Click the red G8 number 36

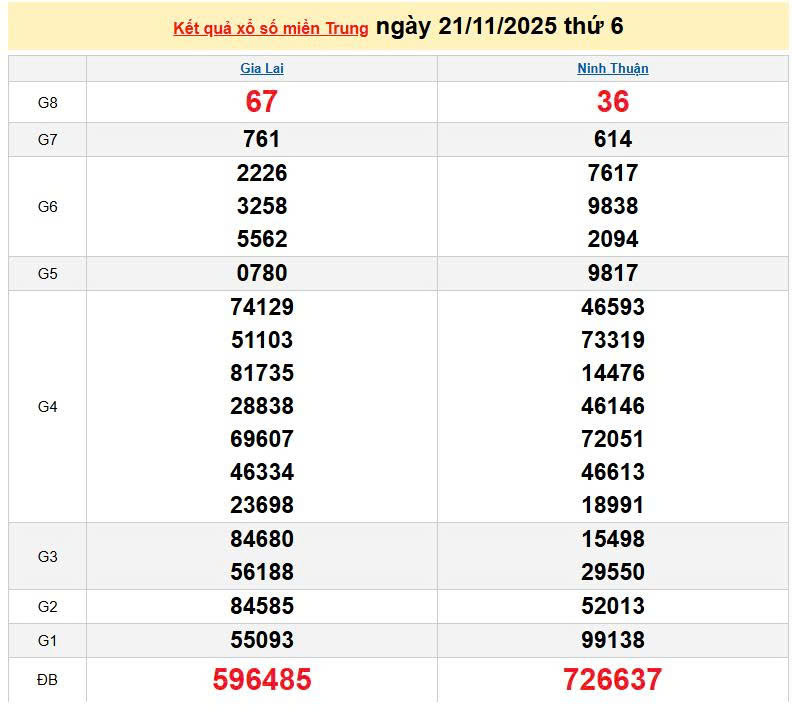coord(612,102)
